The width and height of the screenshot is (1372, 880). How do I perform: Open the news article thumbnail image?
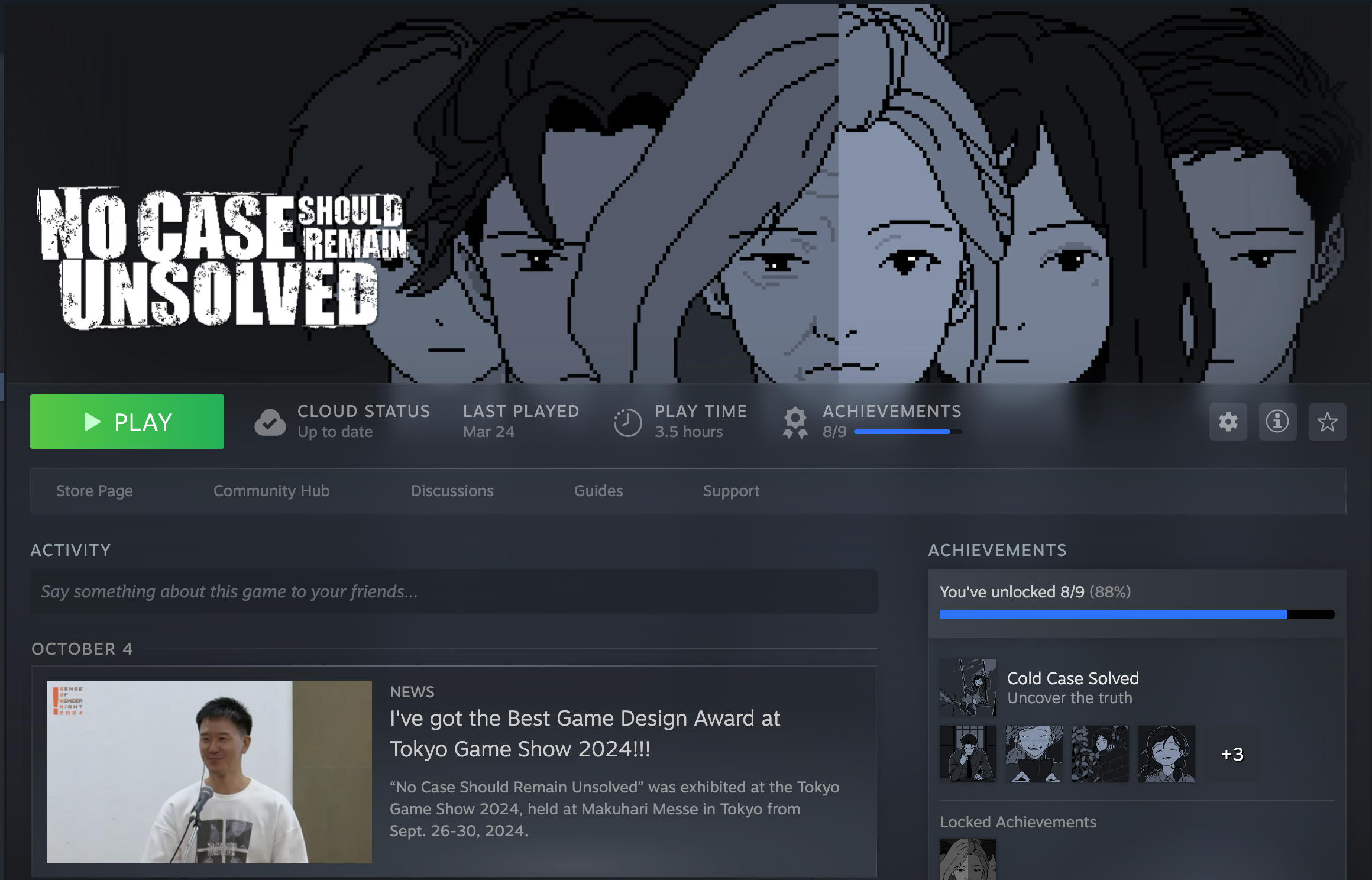[x=209, y=772]
